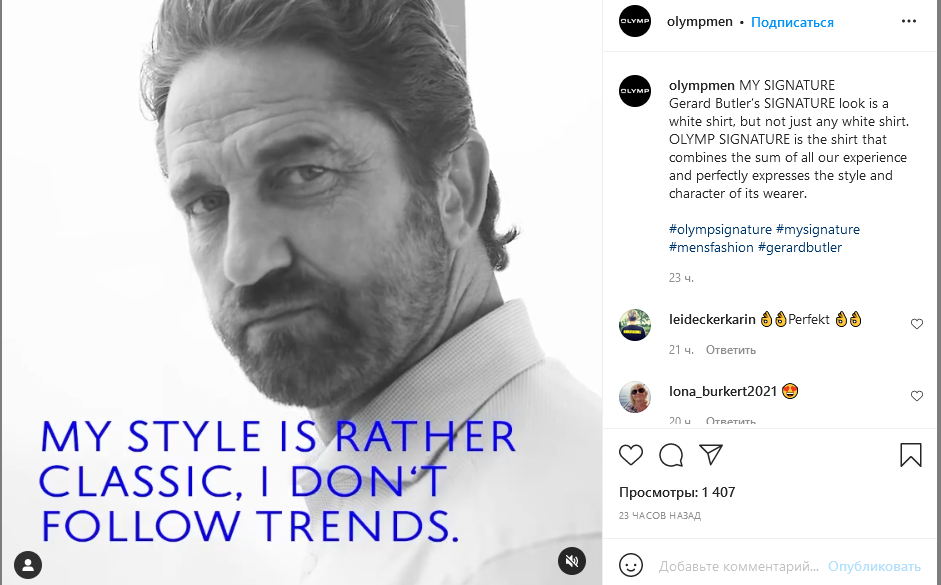
Task: Open olympmen avatar in post header
Action: click(x=635, y=21)
